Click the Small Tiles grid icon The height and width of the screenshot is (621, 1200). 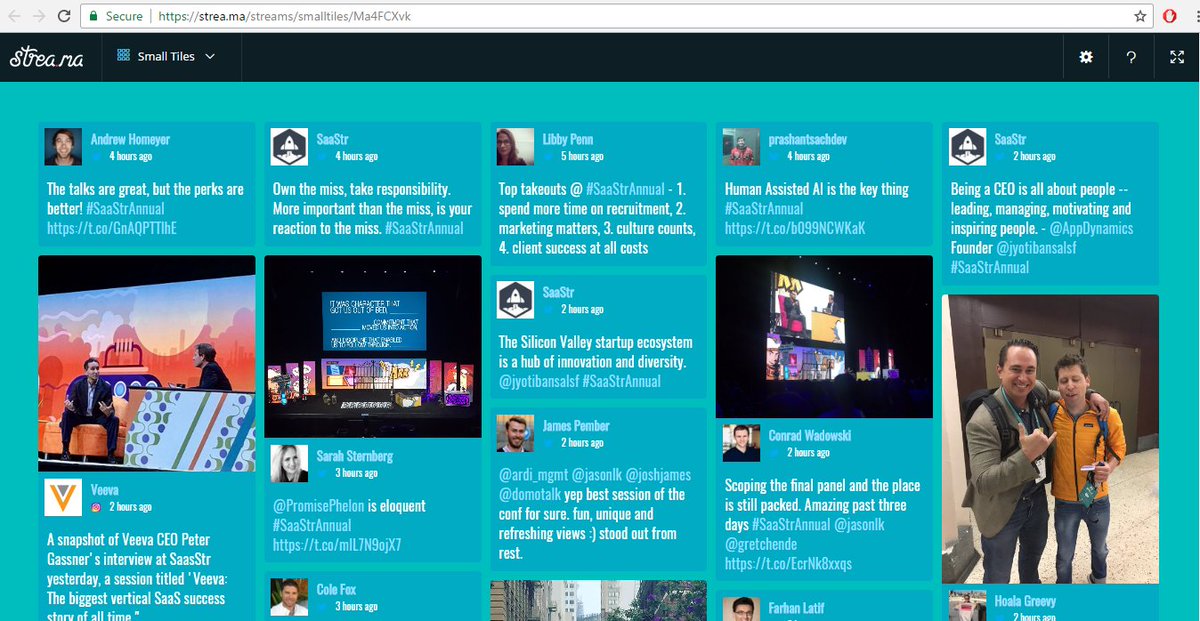124,56
